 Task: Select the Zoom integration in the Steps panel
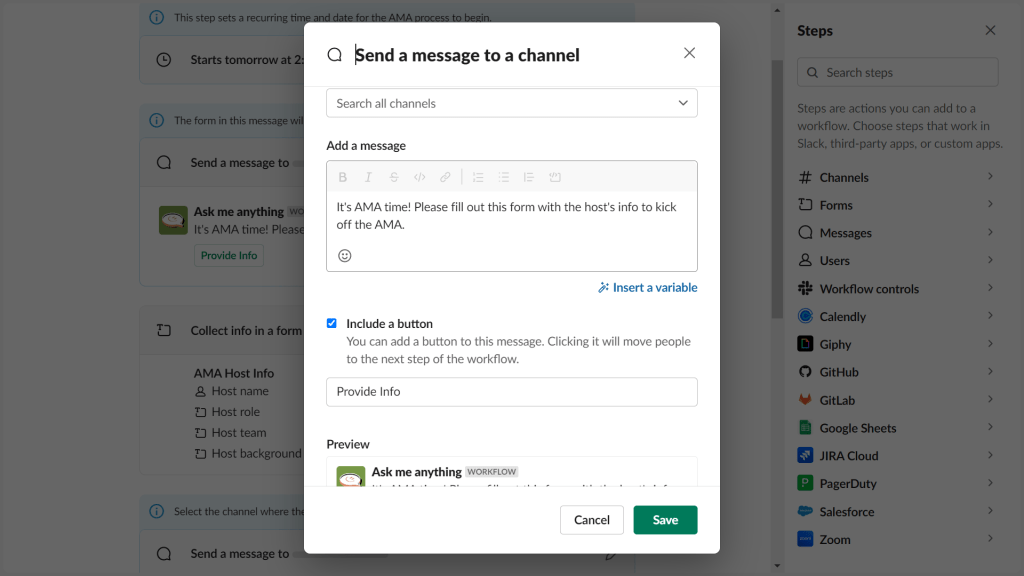tap(897, 539)
